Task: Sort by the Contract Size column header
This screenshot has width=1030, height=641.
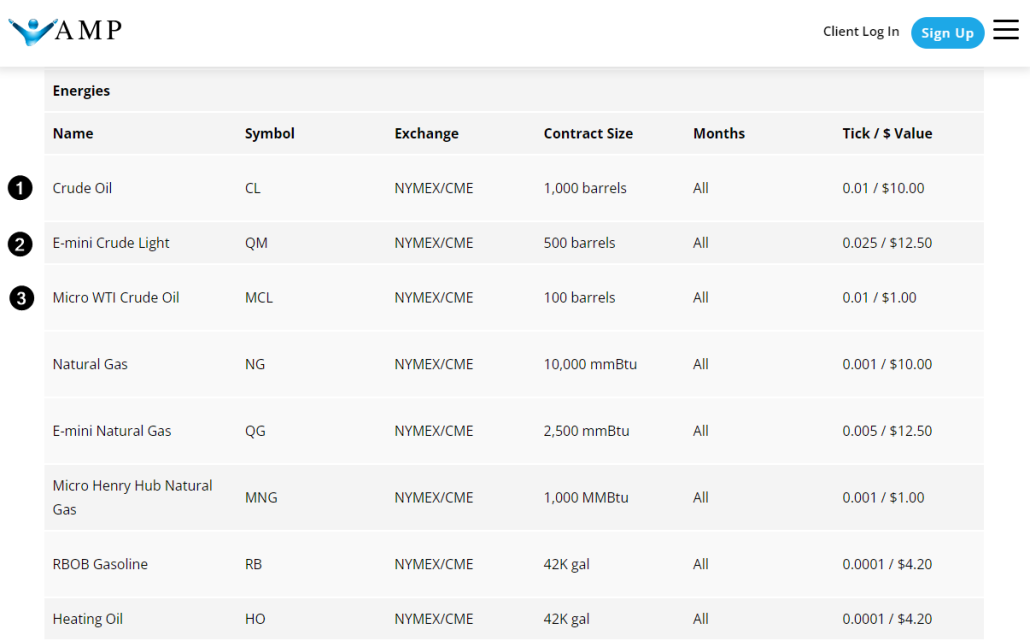Action: click(588, 133)
